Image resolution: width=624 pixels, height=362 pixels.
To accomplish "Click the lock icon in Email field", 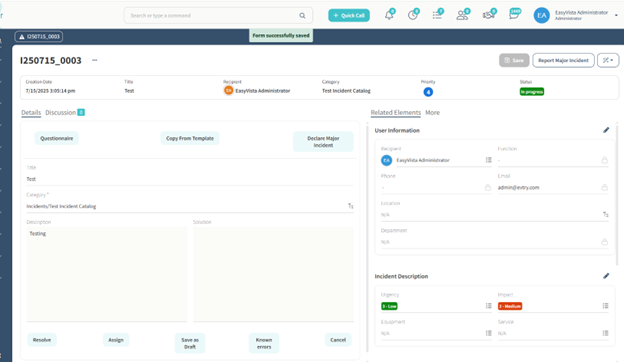I will tap(604, 187).
